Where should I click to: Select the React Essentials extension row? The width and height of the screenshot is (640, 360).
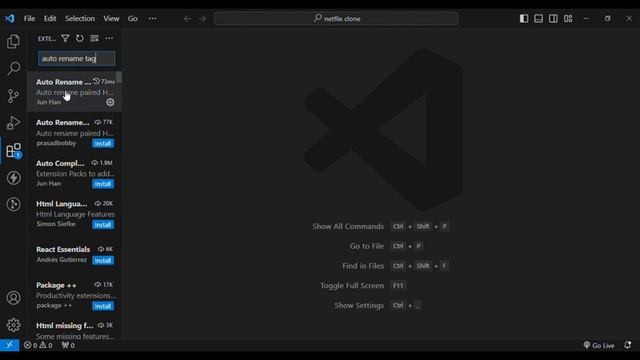pos(75,255)
